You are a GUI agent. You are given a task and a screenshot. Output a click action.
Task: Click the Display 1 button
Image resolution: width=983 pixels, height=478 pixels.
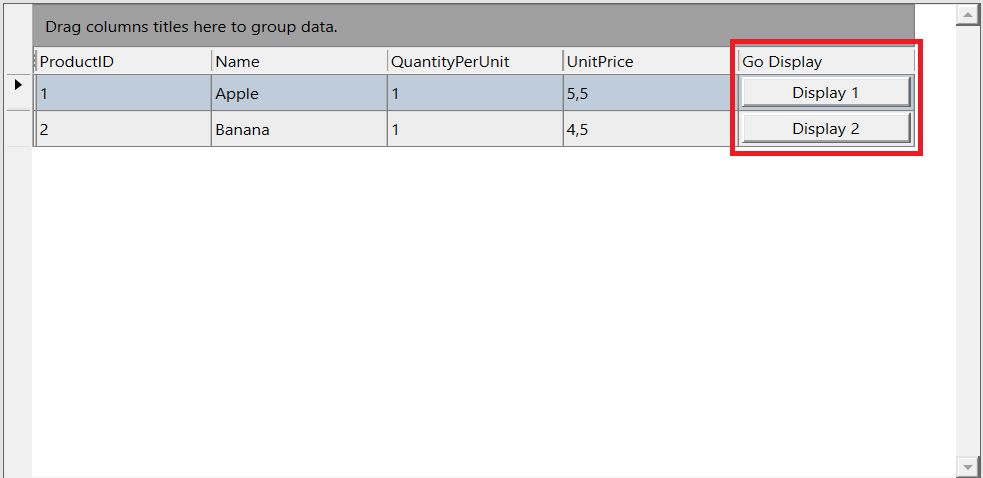click(x=825, y=93)
